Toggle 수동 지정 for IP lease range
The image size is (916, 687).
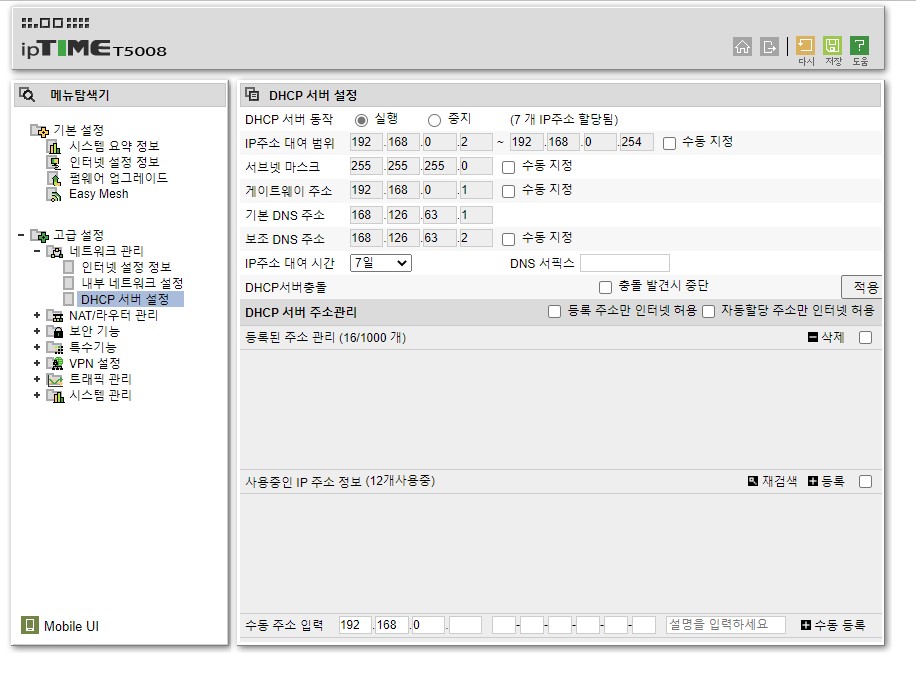click(x=669, y=143)
